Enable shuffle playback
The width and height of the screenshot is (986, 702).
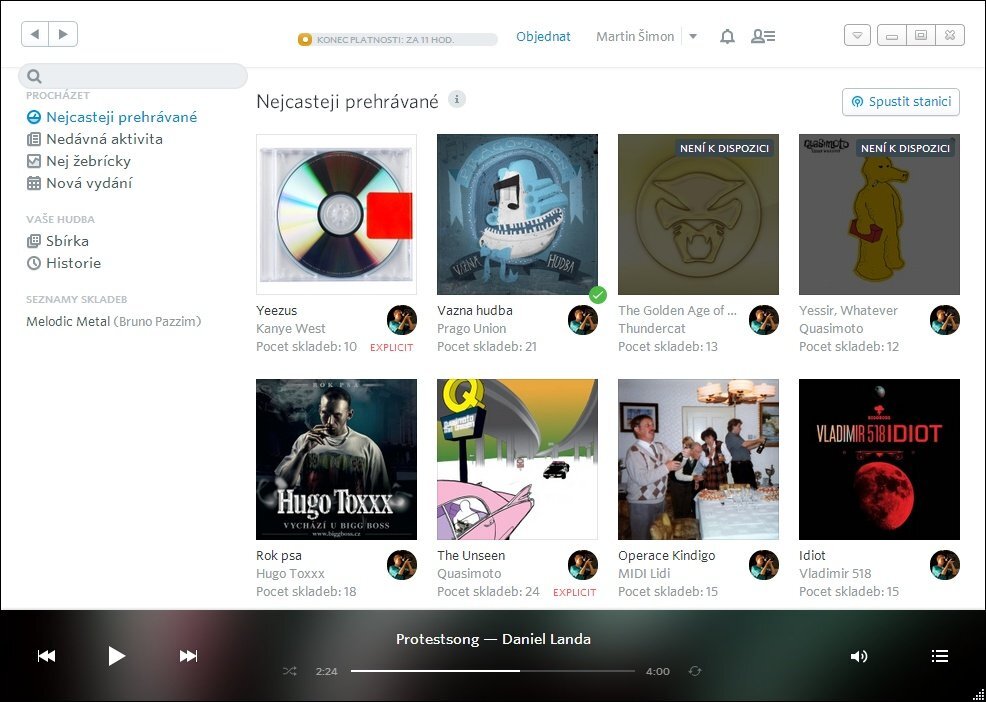tap(289, 671)
